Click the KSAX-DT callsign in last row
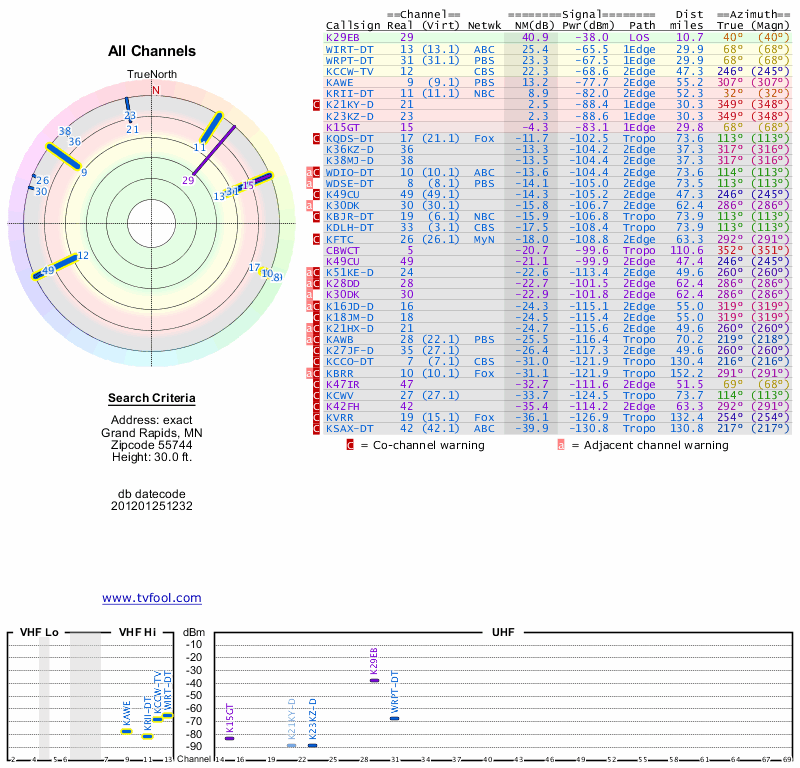 click(x=350, y=429)
